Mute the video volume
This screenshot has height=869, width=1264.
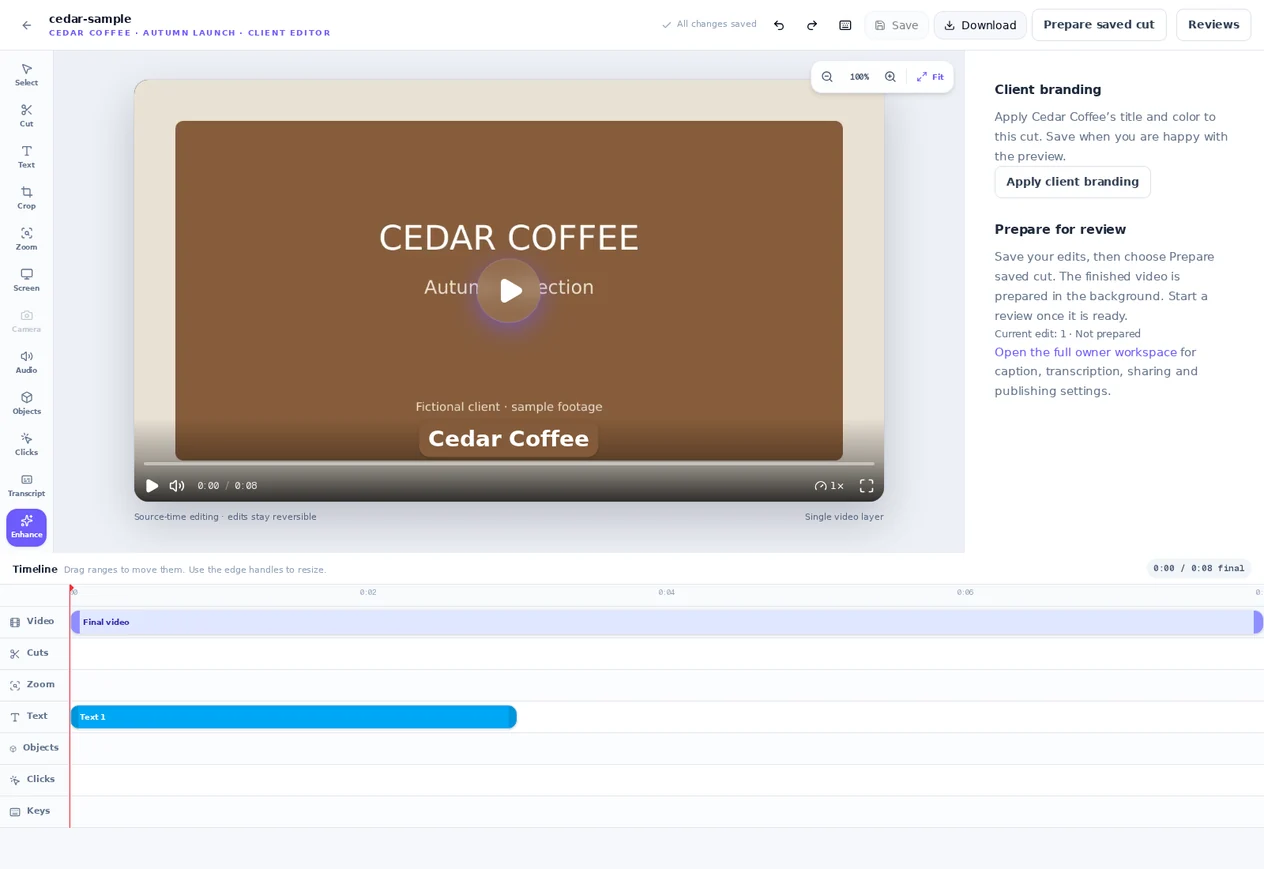[177, 486]
